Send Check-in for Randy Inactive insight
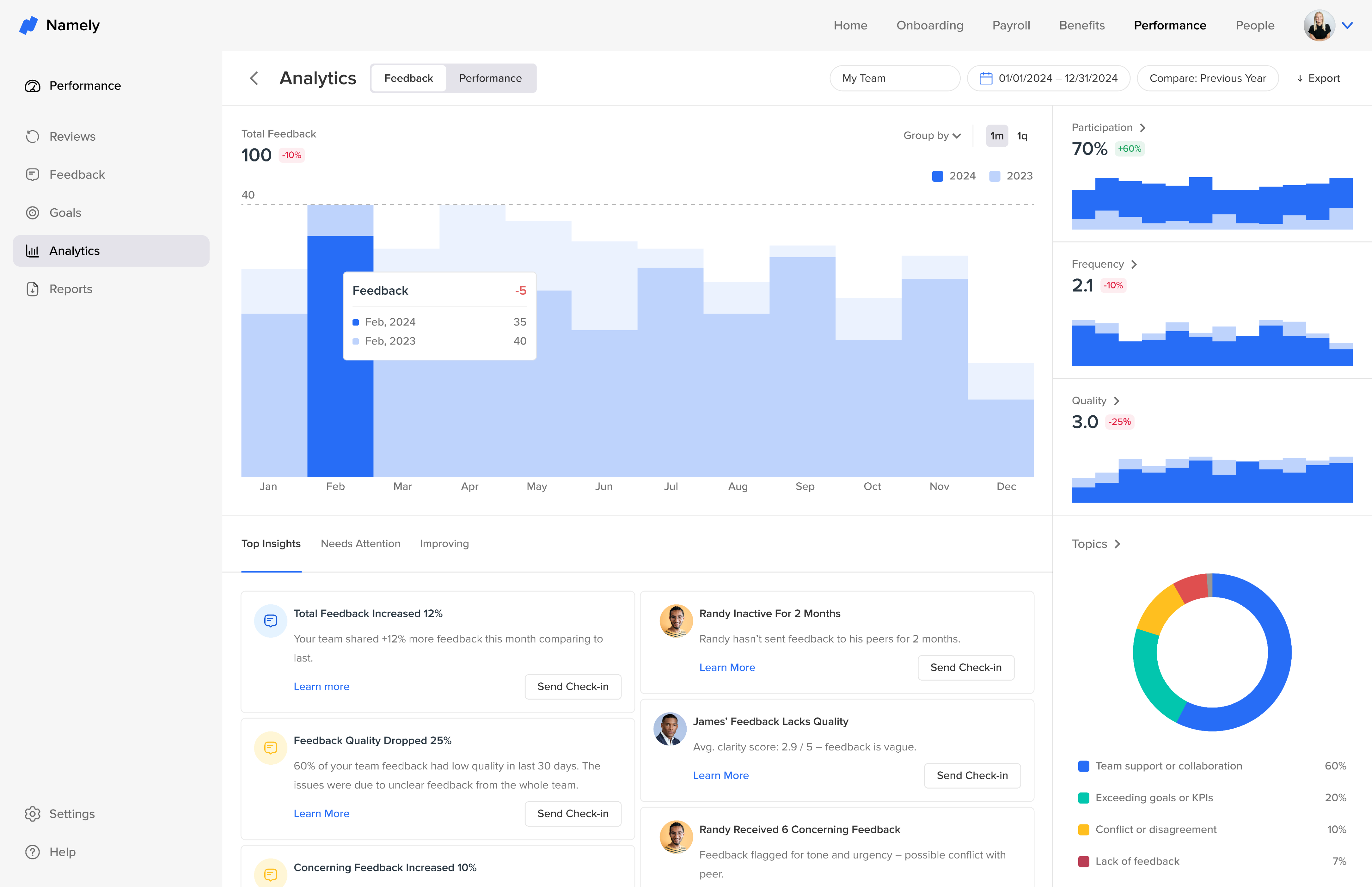This screenshot has width=1372, height=887. point(965,668)
